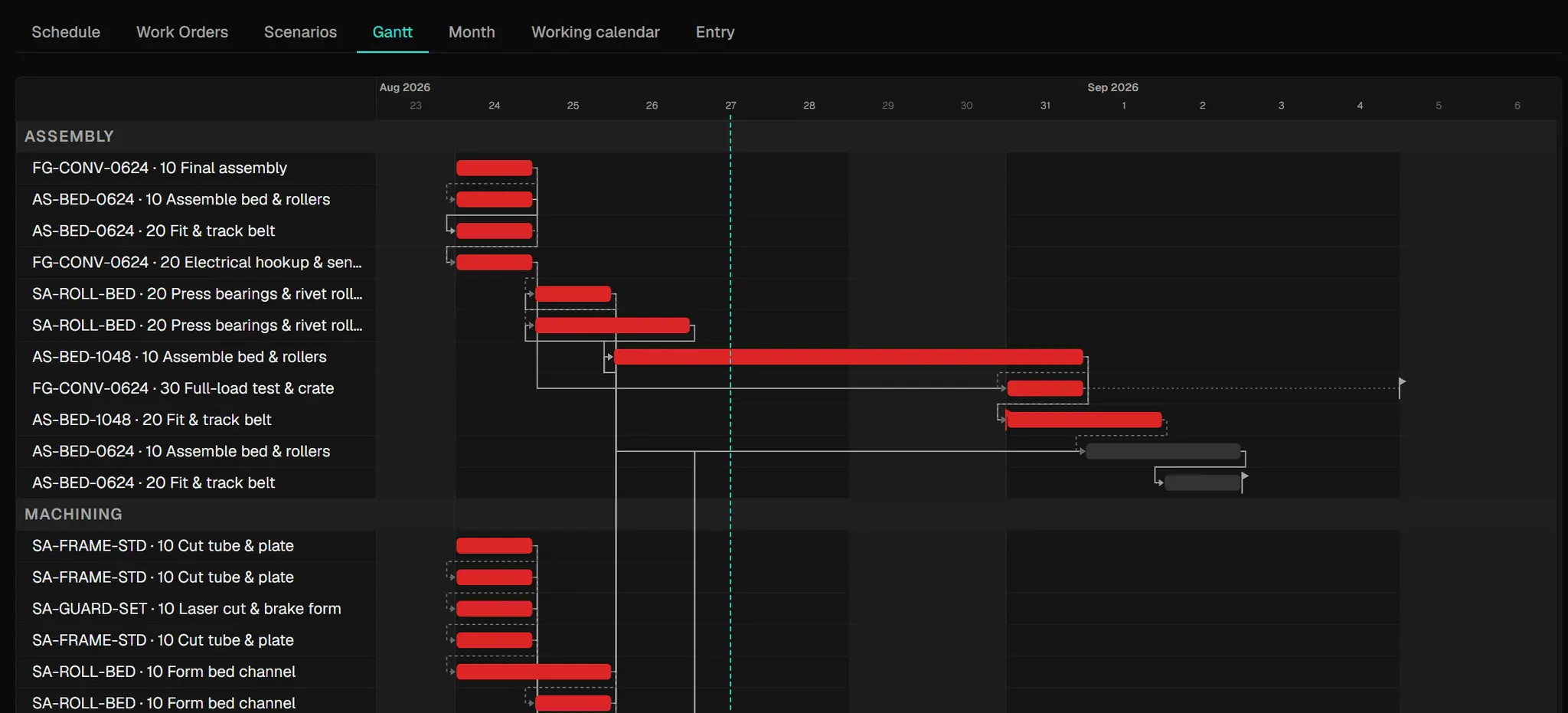This screenshot has width=1568, height=713.
Task: Select row AS-BED-1048 · 10 Assemble bed & rollers
Action: click(x=196, y=357)
